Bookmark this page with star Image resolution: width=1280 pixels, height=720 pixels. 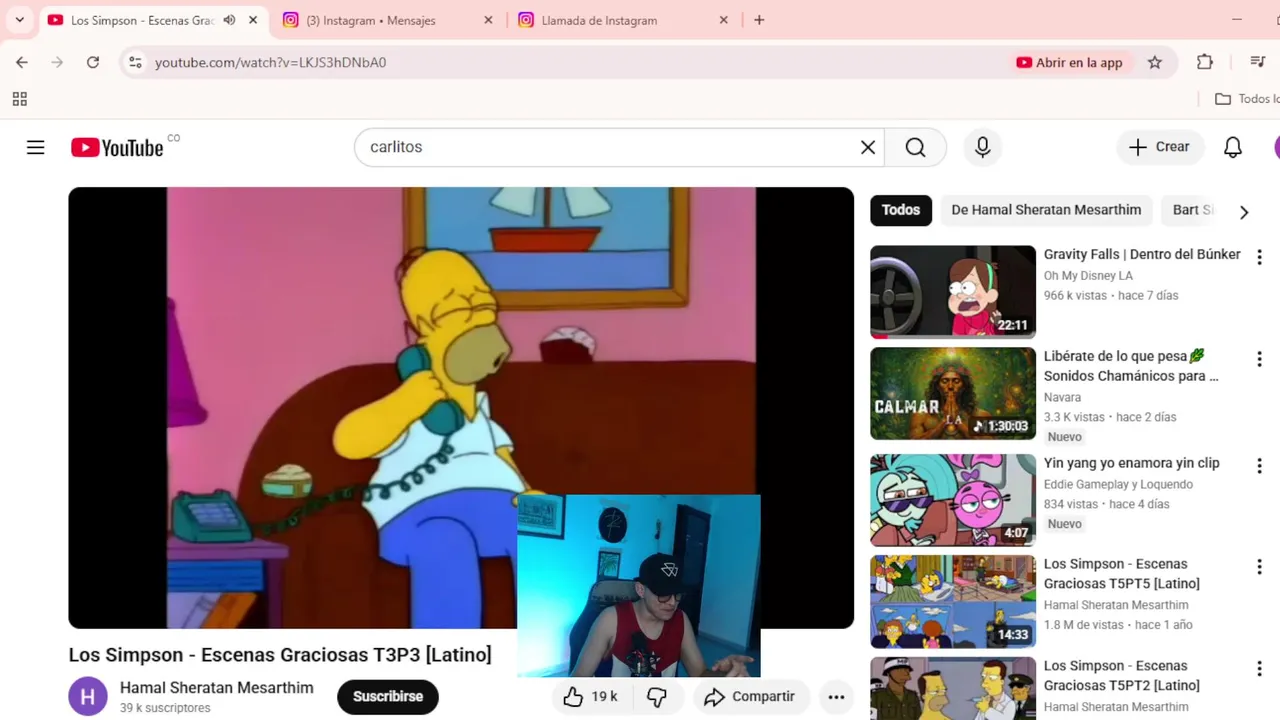coord(1155,62)
